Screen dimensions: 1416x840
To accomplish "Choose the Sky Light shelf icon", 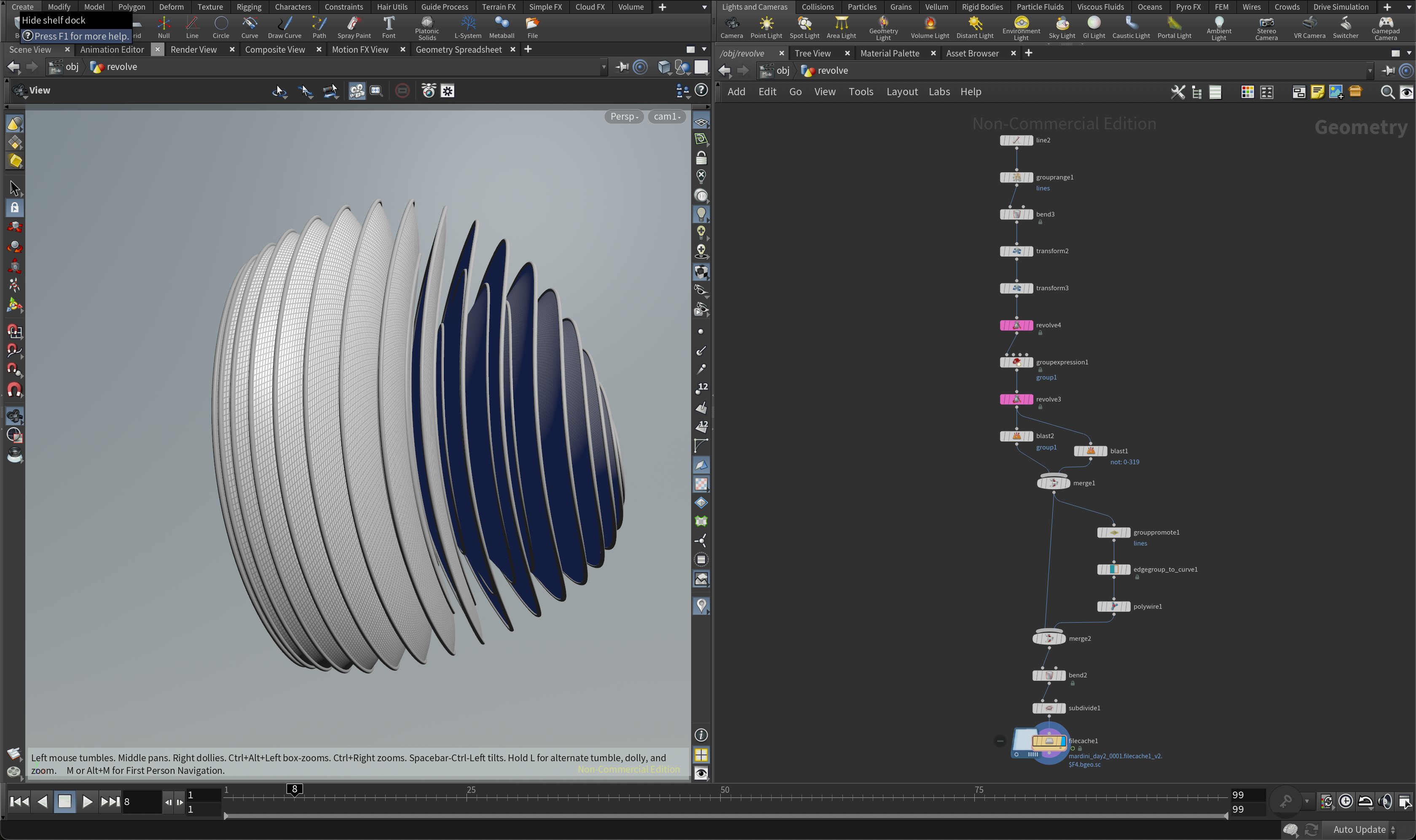I will point(1061,27).
